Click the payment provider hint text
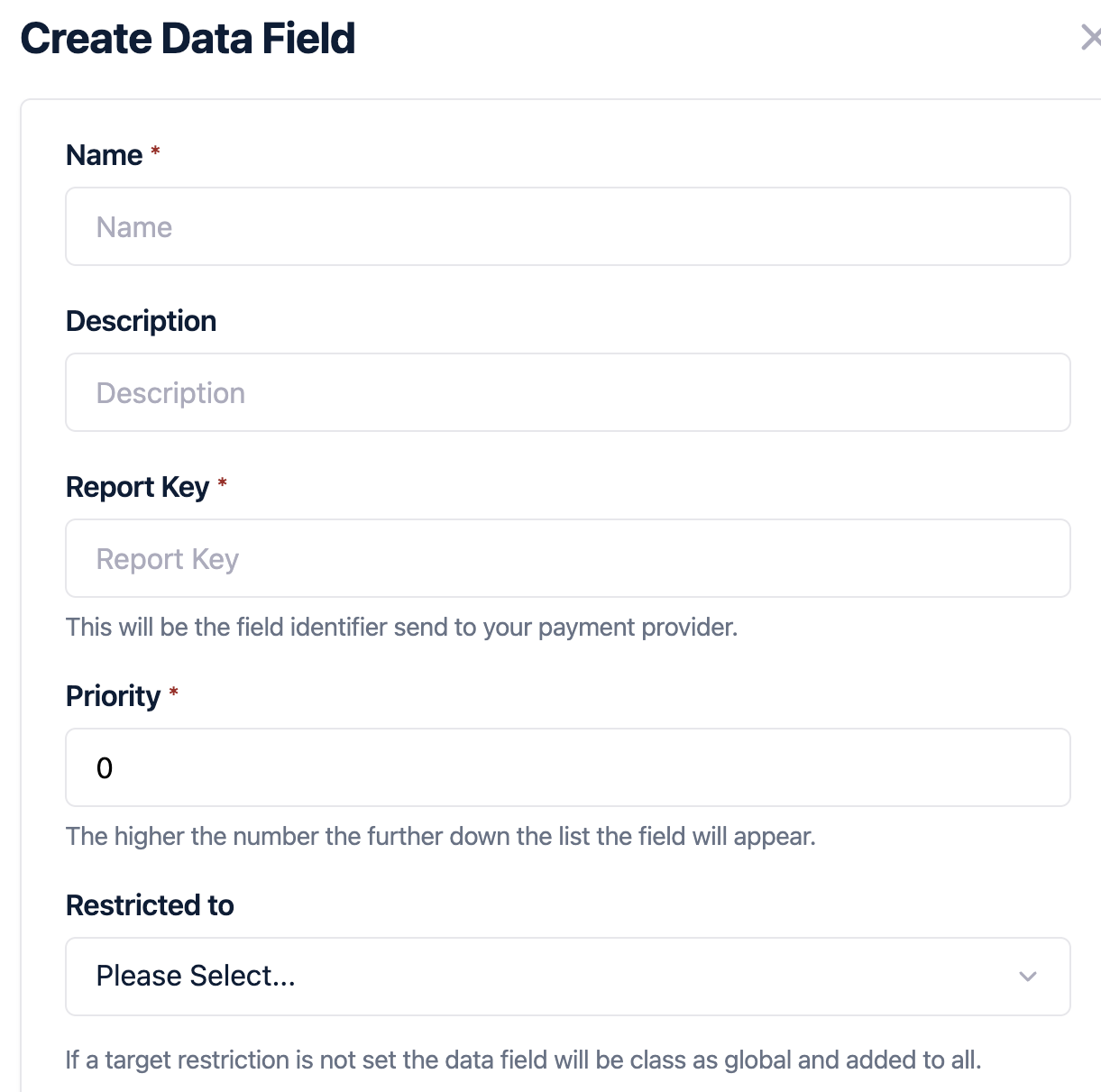The width and height of the screenshot is (1101, 1092). click(401, 627)
